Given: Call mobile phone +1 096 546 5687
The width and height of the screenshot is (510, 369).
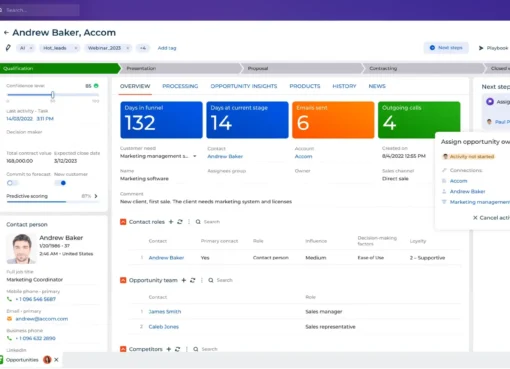Looking at the screenshot, I should [35, 299].
